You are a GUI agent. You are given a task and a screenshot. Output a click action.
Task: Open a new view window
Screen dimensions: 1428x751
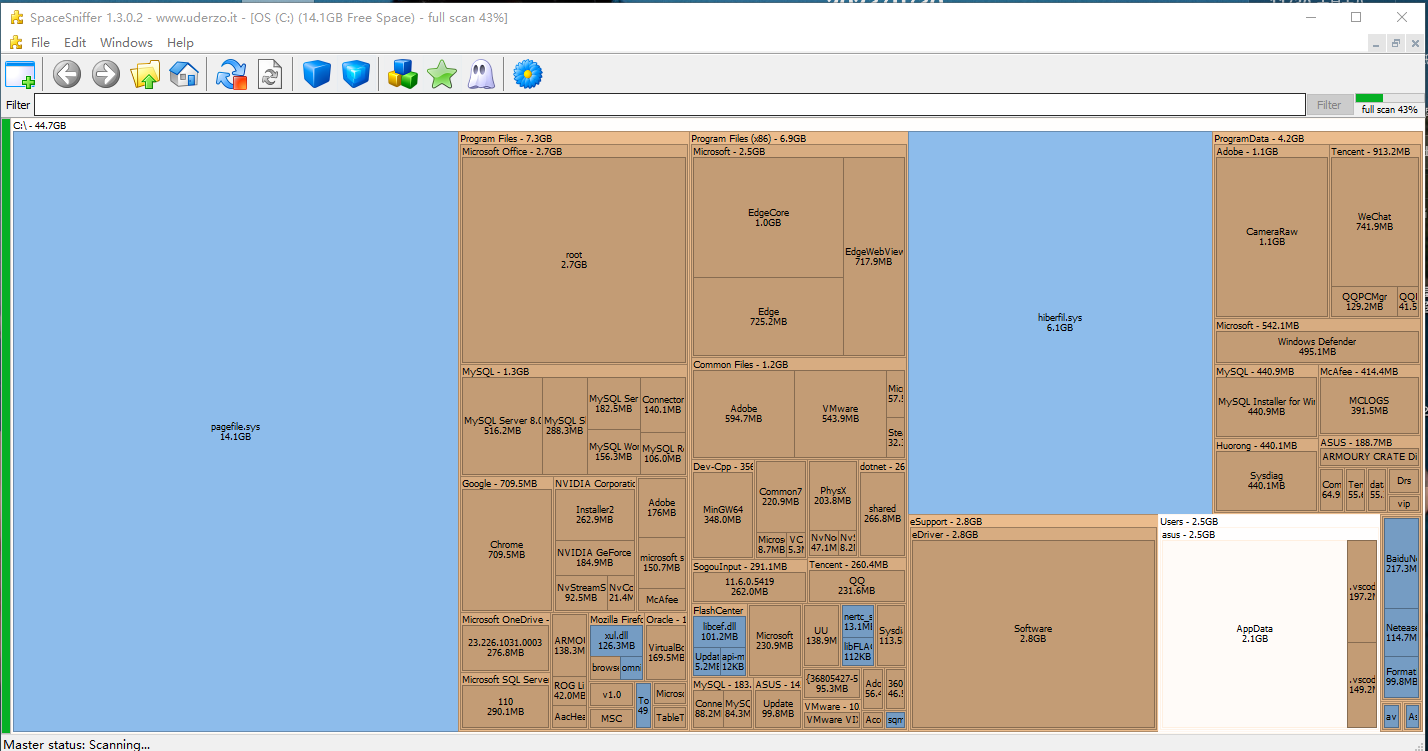tap(20, 74)
